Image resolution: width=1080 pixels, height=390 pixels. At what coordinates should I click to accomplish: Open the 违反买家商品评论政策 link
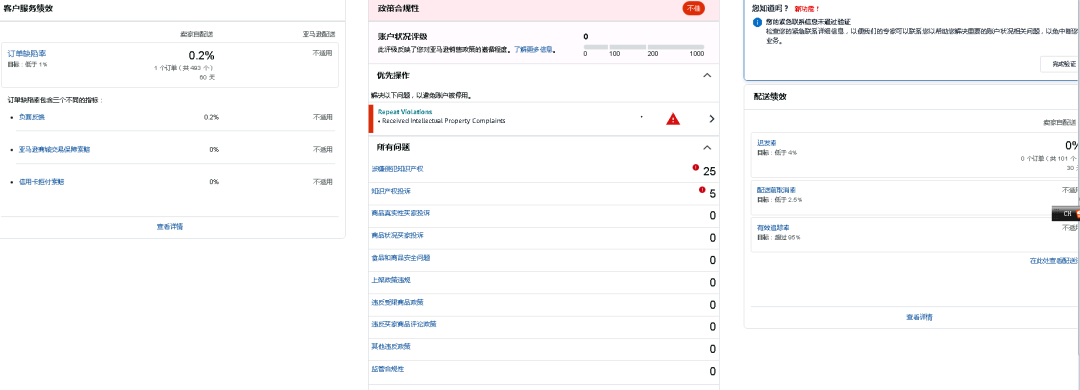click(x=404, y=324)
